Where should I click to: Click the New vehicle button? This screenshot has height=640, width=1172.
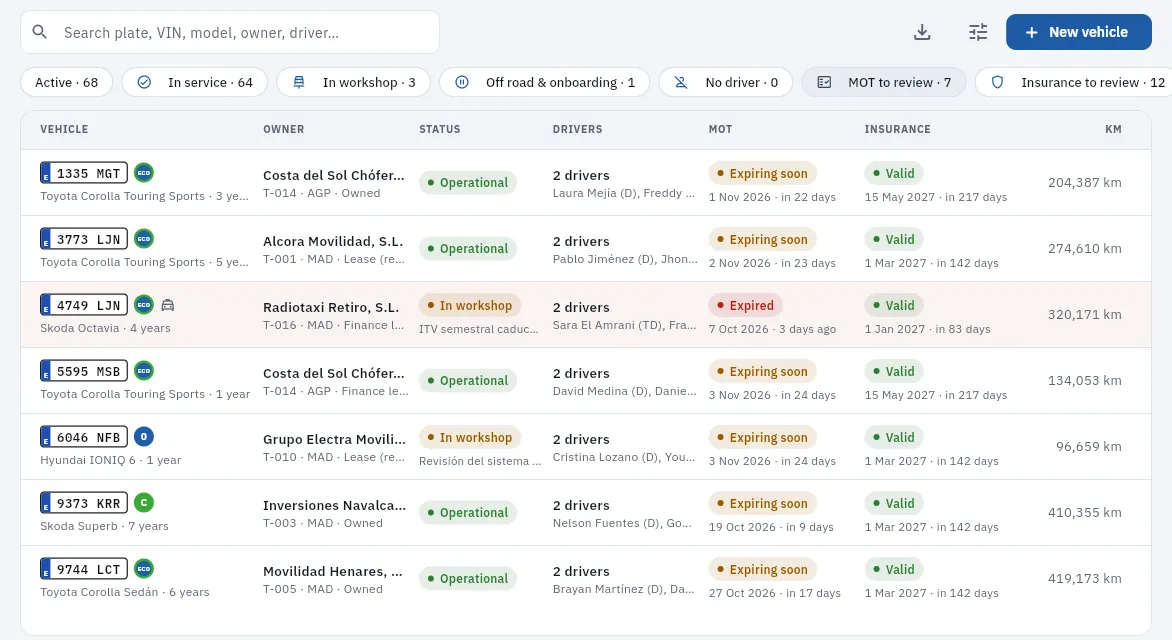1079,32
